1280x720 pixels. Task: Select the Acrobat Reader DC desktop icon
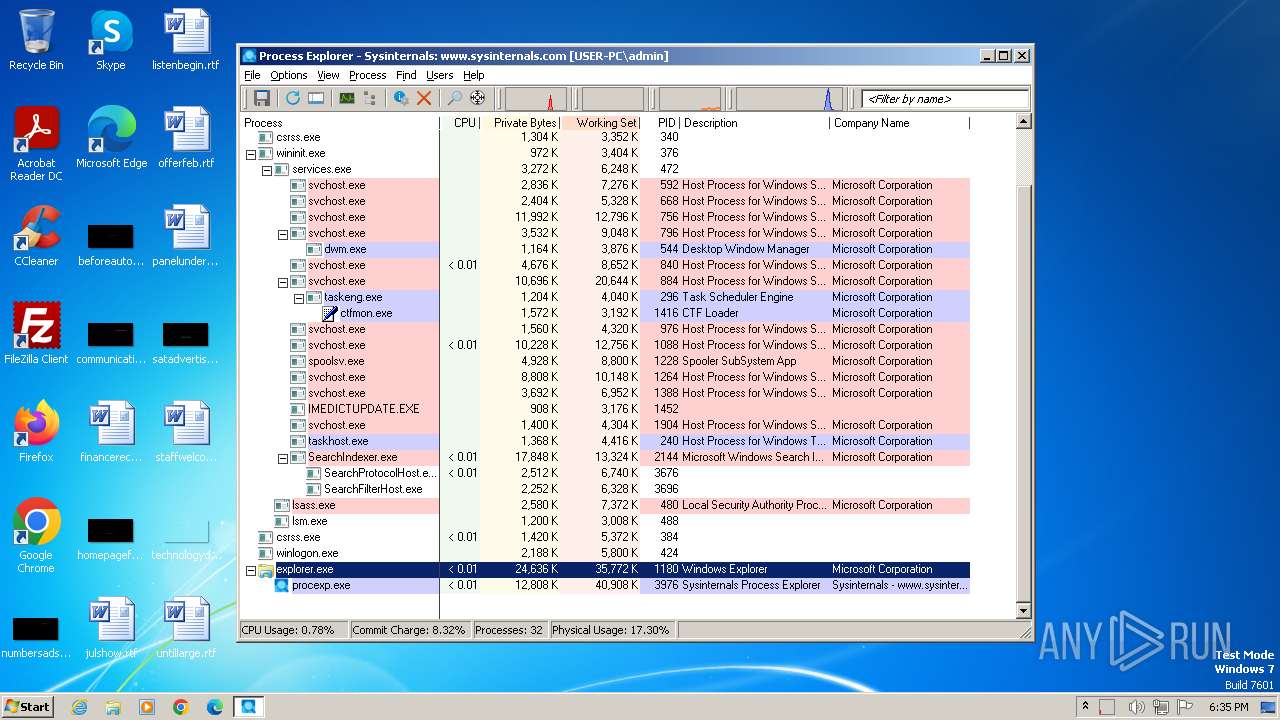tap(36, 144)
